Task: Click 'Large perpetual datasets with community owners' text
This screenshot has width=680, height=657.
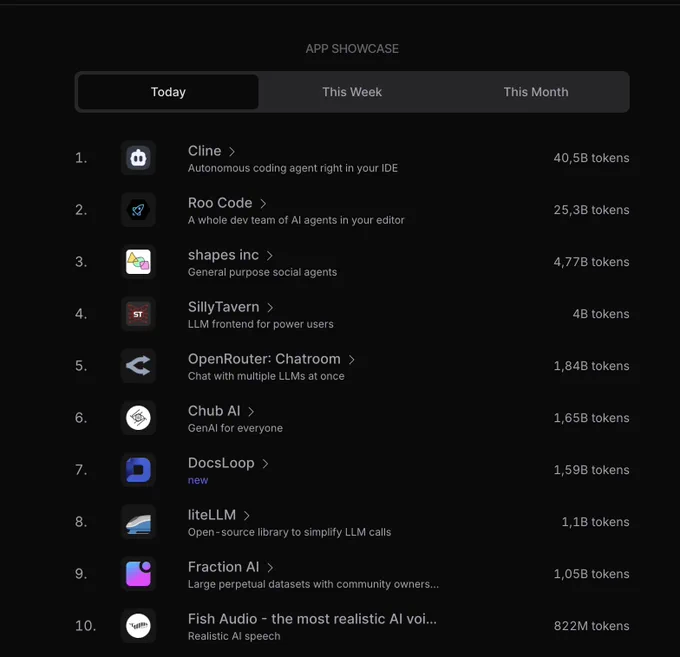Action: [x=313, y=585]
